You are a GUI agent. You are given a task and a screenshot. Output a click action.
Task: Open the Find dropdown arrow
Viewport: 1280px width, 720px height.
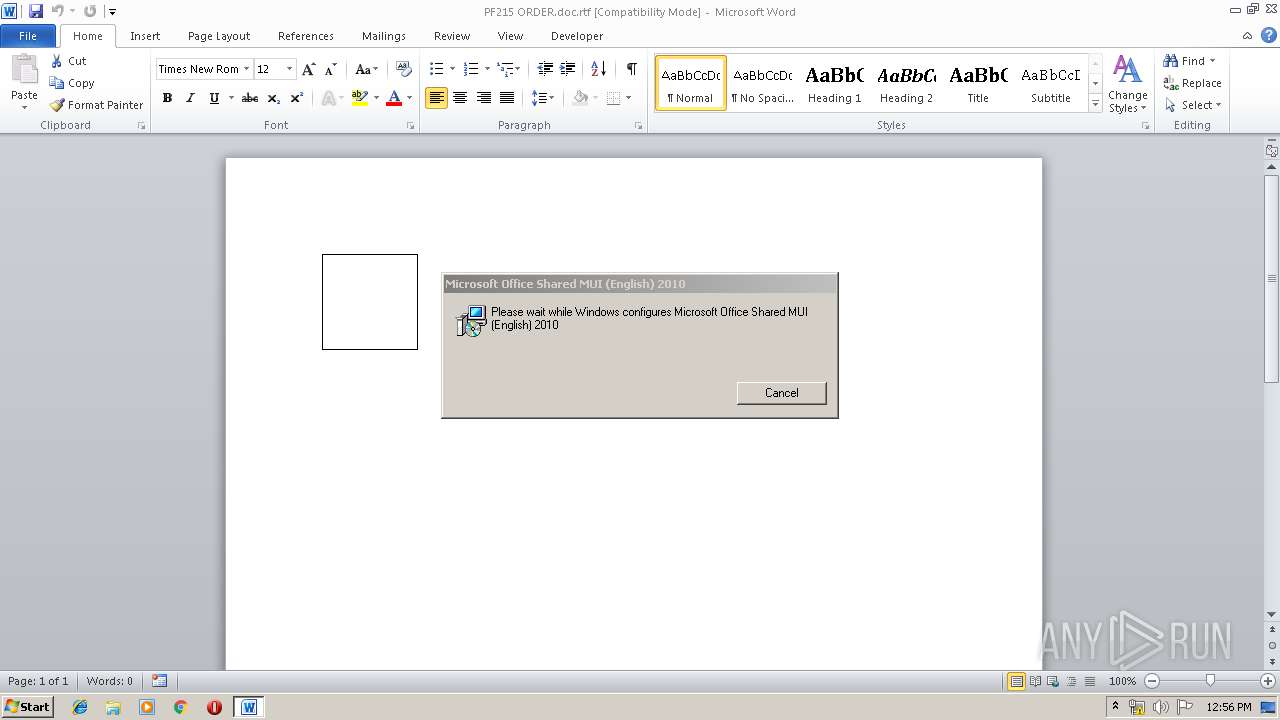click(x=1212, y=61)
